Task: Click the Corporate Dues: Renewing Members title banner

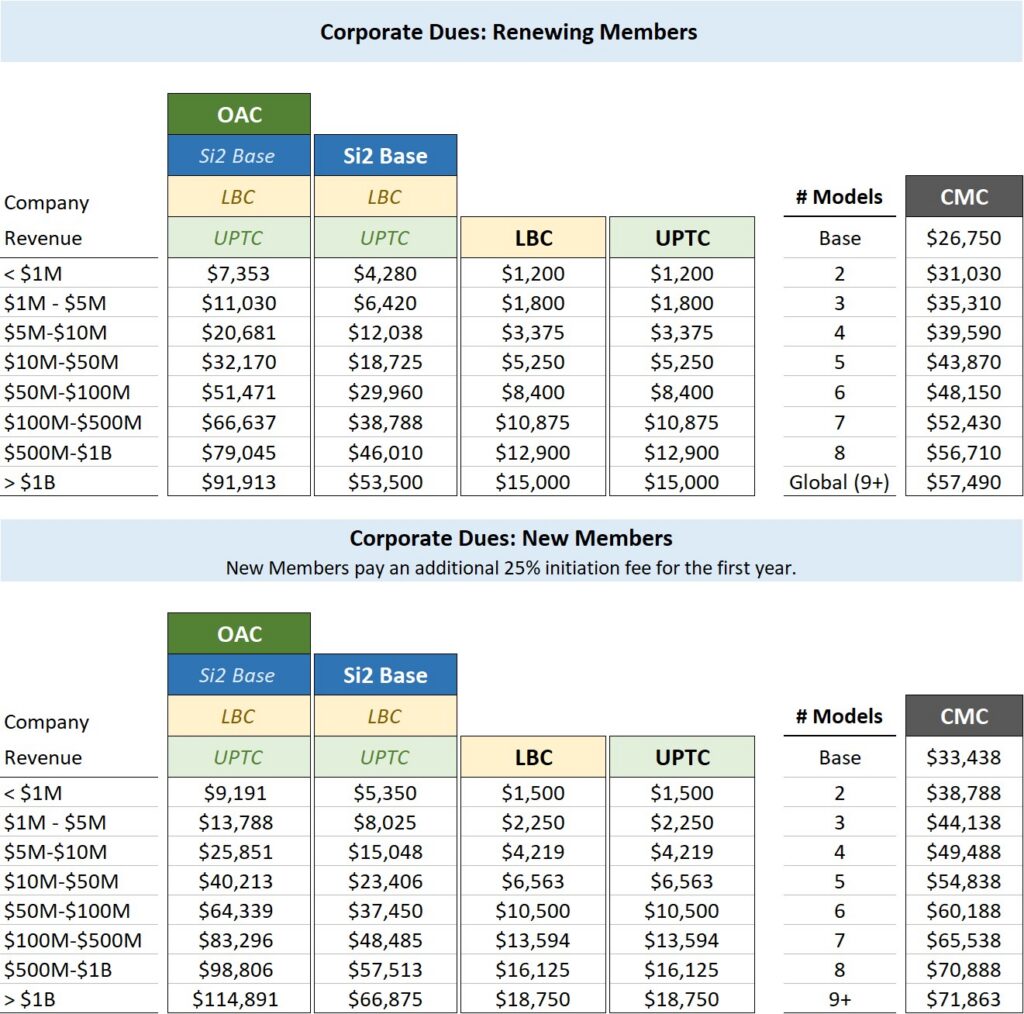Action: tap(509, 32)
